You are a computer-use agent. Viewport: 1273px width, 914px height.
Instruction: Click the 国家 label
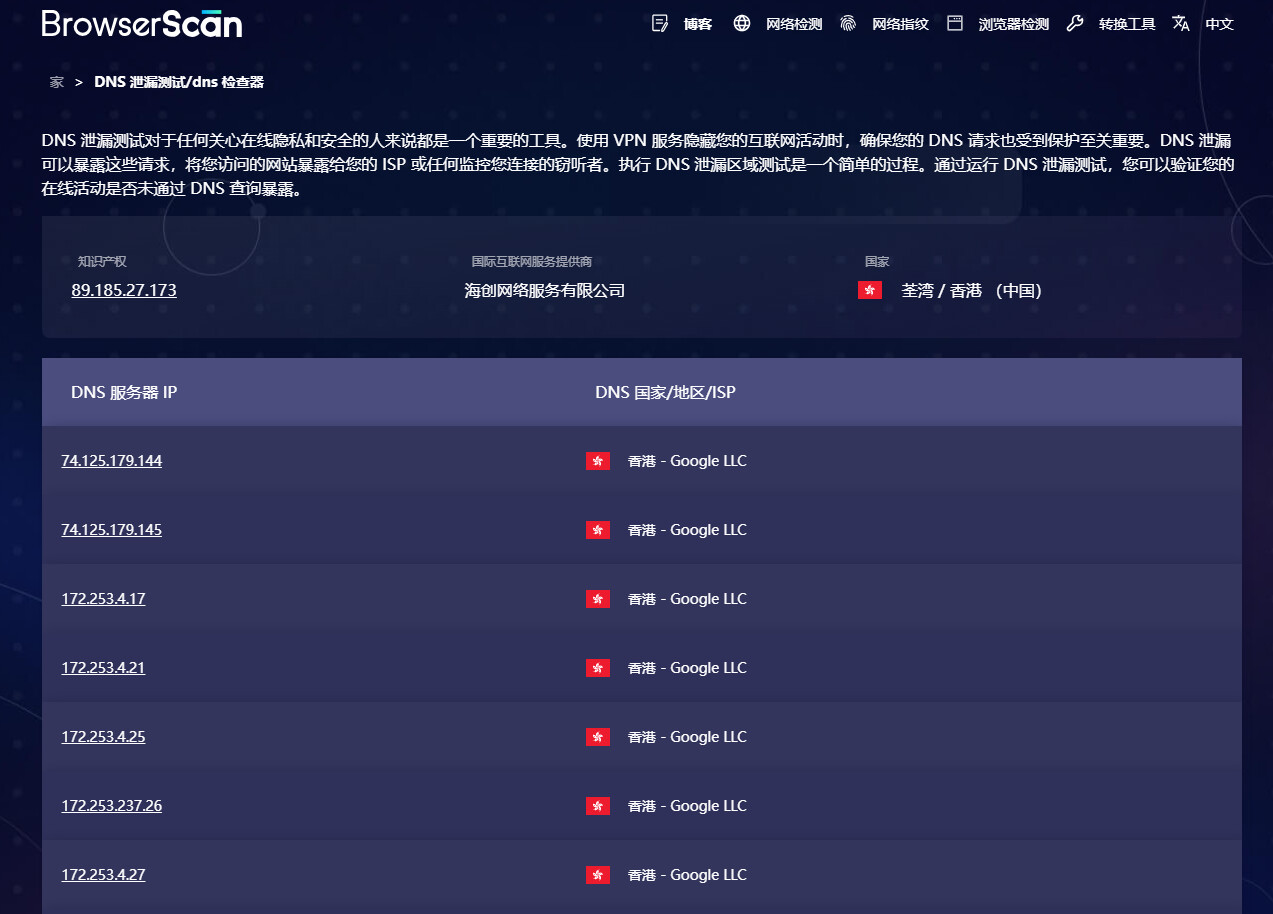877,262
